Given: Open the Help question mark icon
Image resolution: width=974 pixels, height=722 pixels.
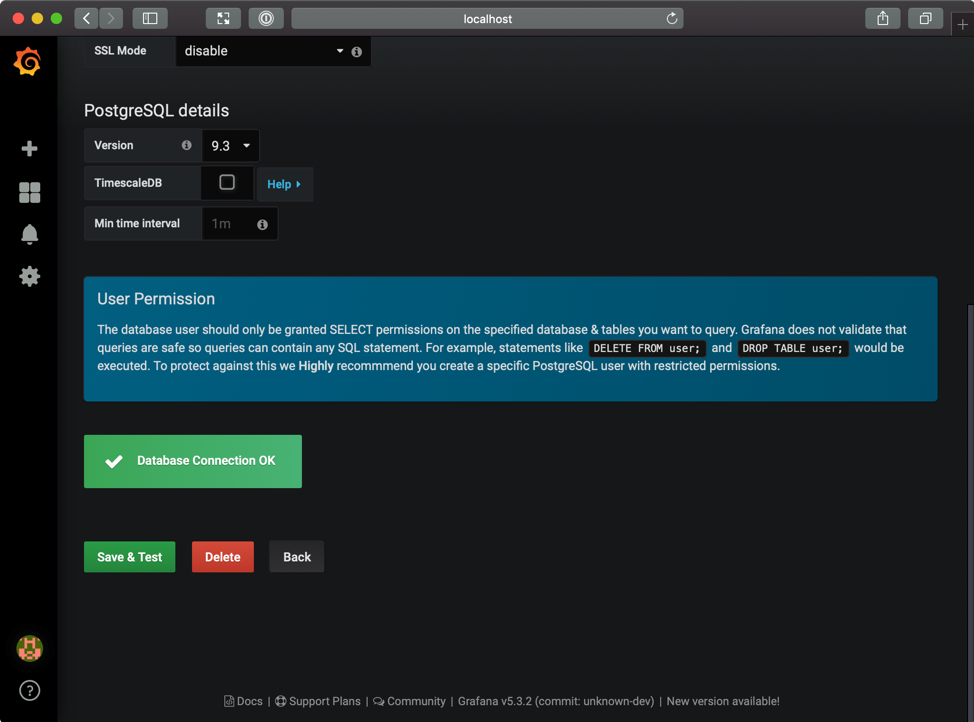Looking at the screenshot, I should [x=29, y=690].
